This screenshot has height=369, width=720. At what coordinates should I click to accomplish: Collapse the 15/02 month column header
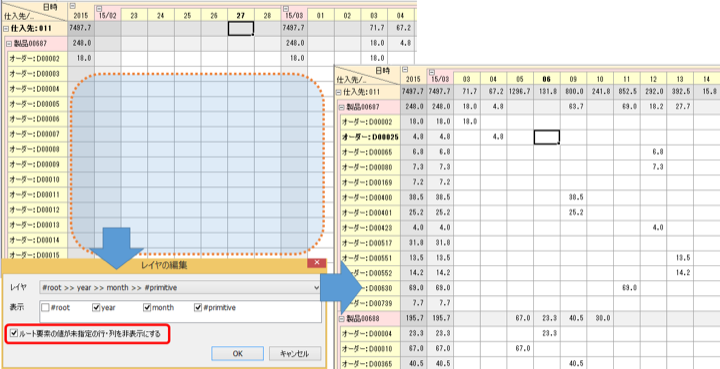[x=99, y=8]
